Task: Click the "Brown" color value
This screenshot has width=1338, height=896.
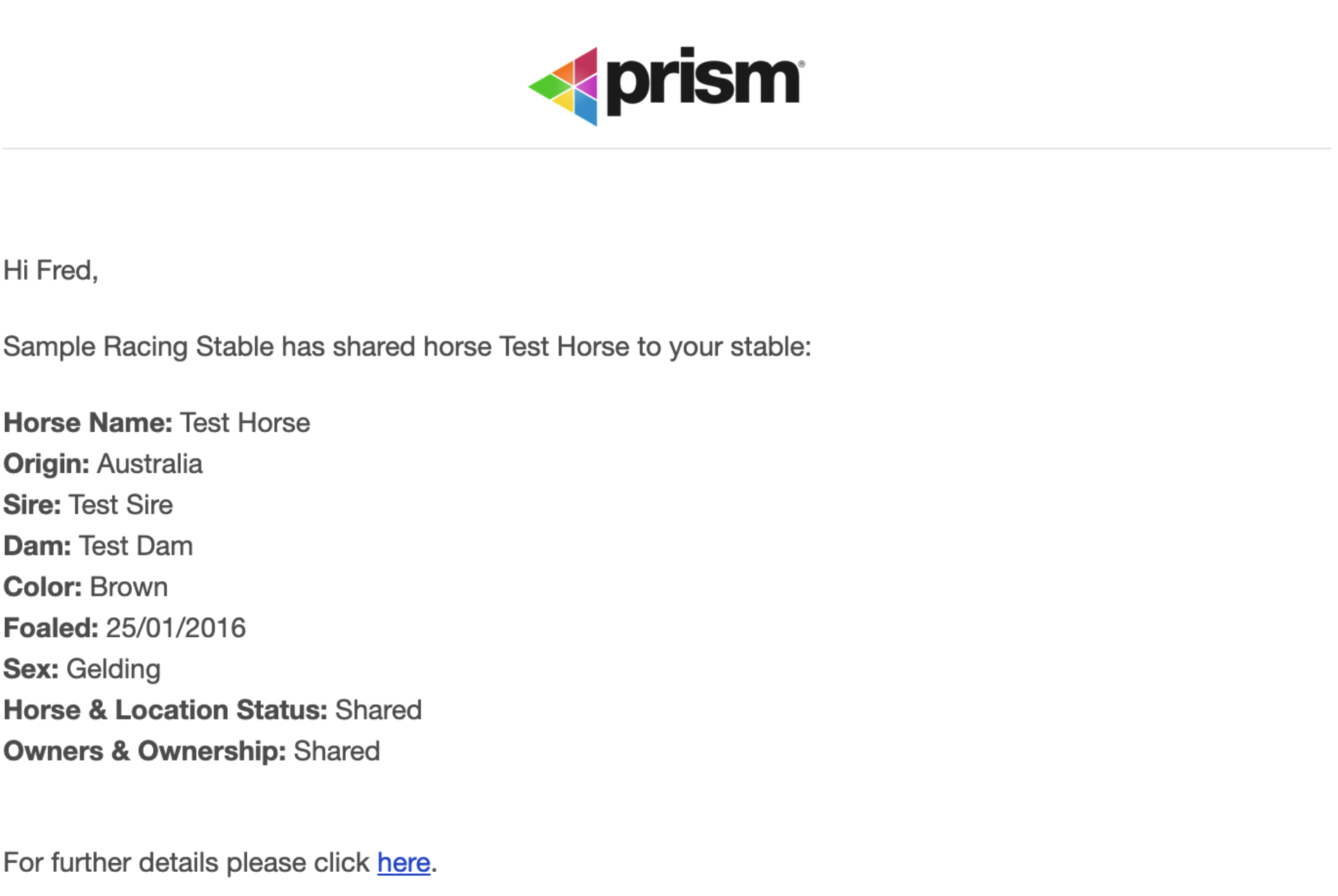Action: (x=128, y=587)
